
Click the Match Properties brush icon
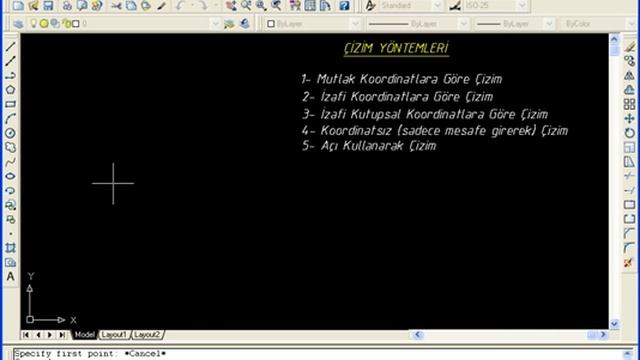[162, 5]
